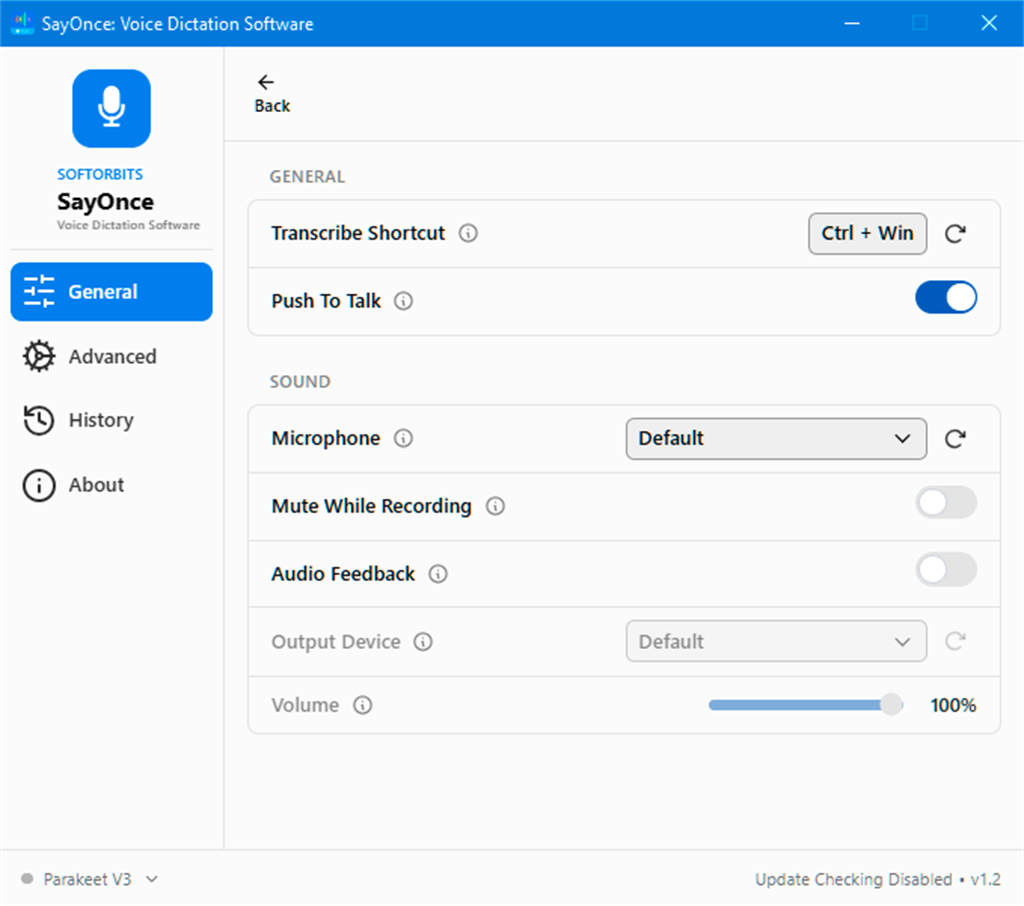This screenshot has height=906, width=1024.
Task: Open info tooltip for Transcribe Shortcut
Action: pos(468,233)
